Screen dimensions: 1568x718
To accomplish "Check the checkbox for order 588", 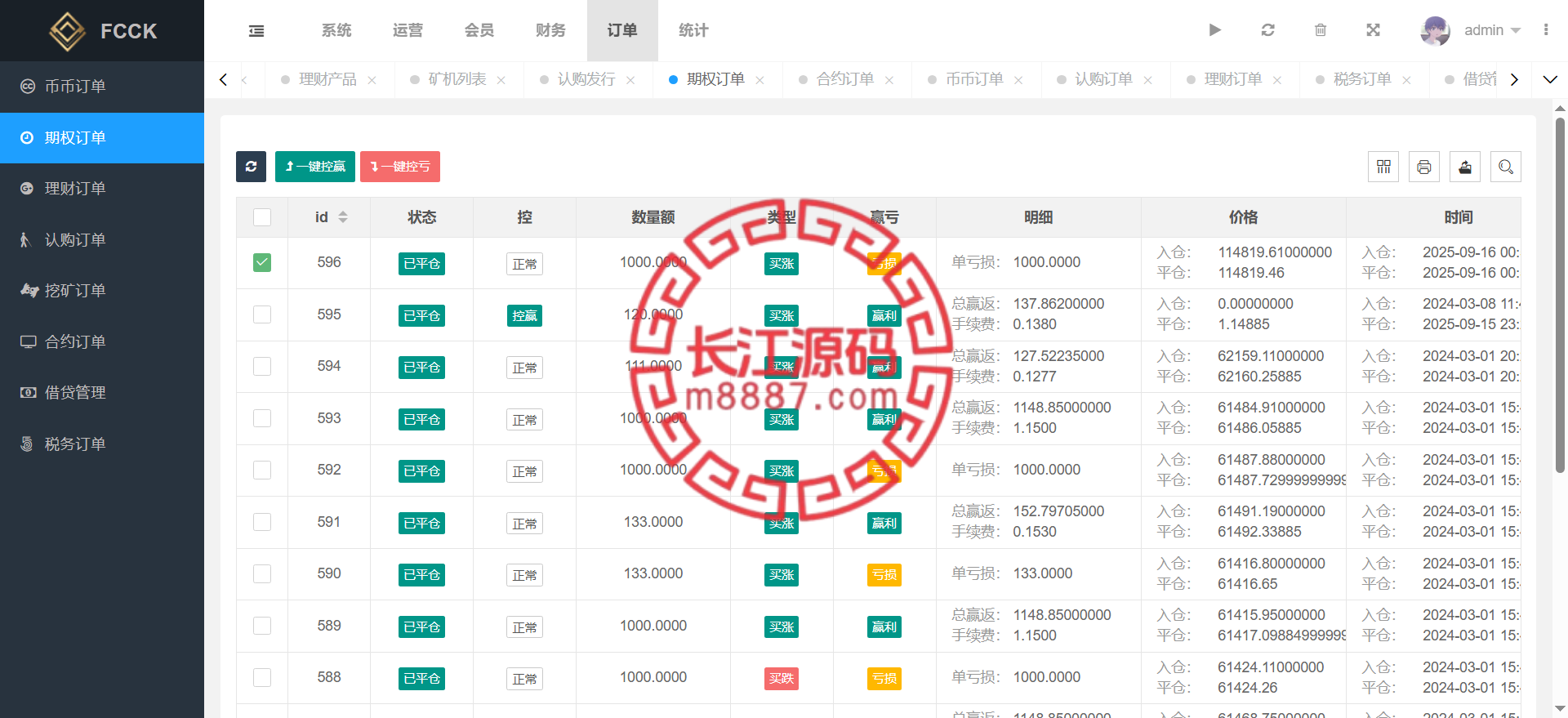I will coord(262,677).
